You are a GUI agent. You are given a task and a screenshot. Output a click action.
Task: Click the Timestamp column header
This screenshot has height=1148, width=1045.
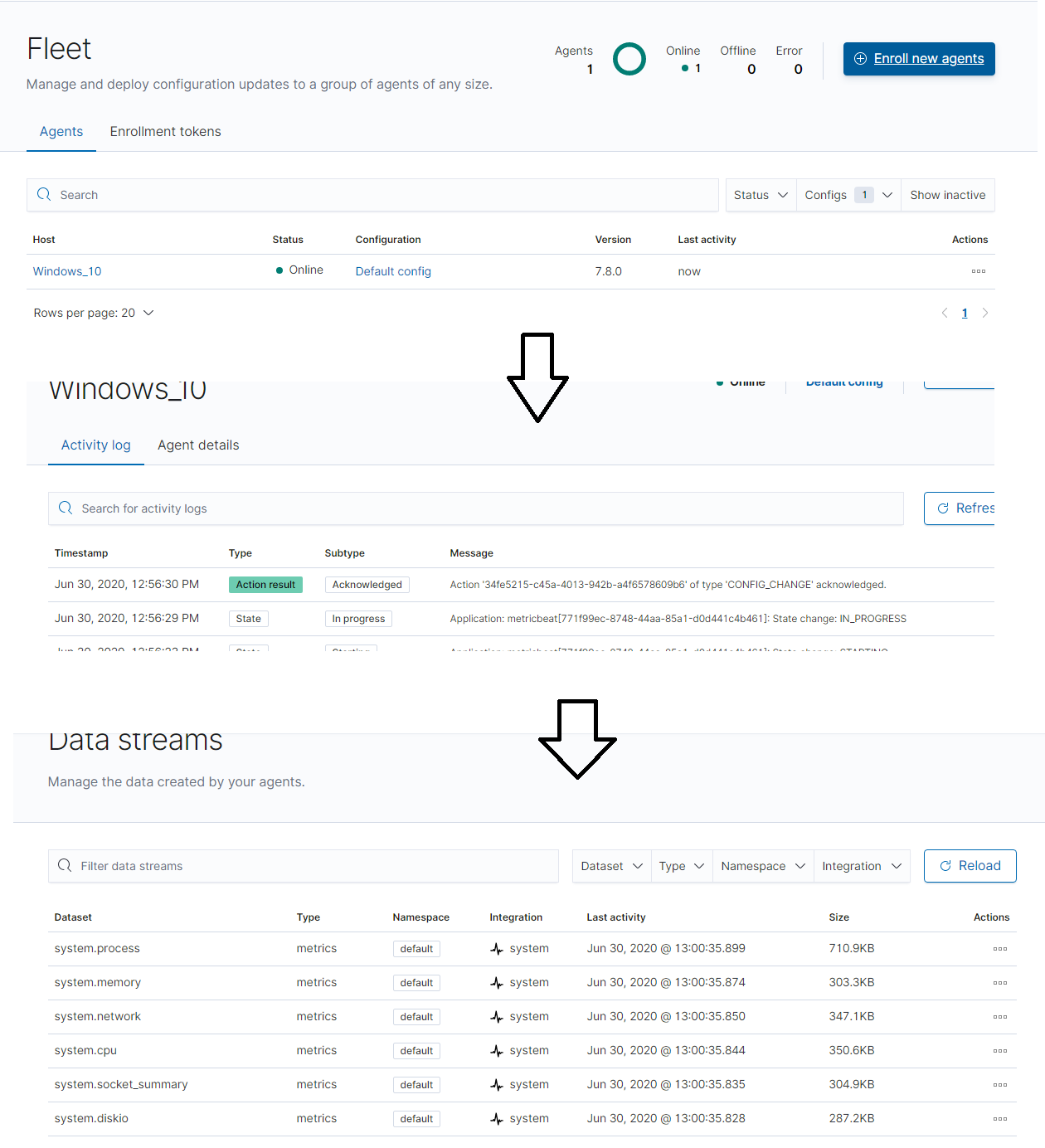[81, 553]
